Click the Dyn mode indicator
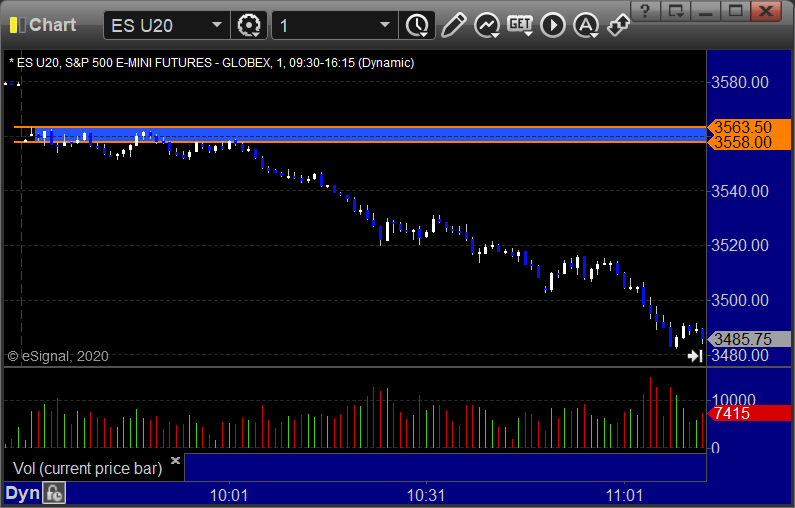The width and height of the screenshot is (795, 508). pyautogui.click(x=22, y=493)
